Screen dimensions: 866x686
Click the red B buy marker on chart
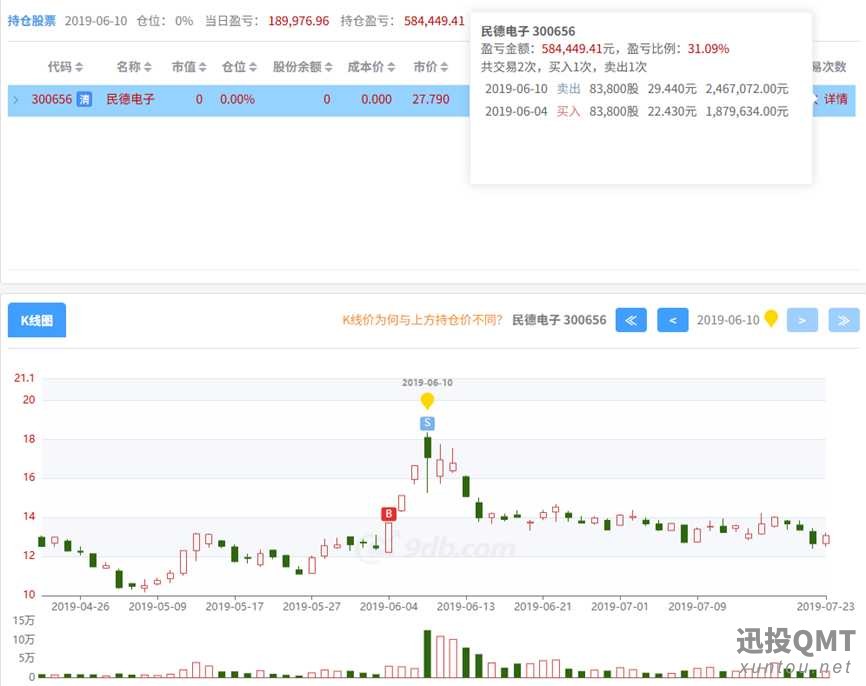click(389, 514)
